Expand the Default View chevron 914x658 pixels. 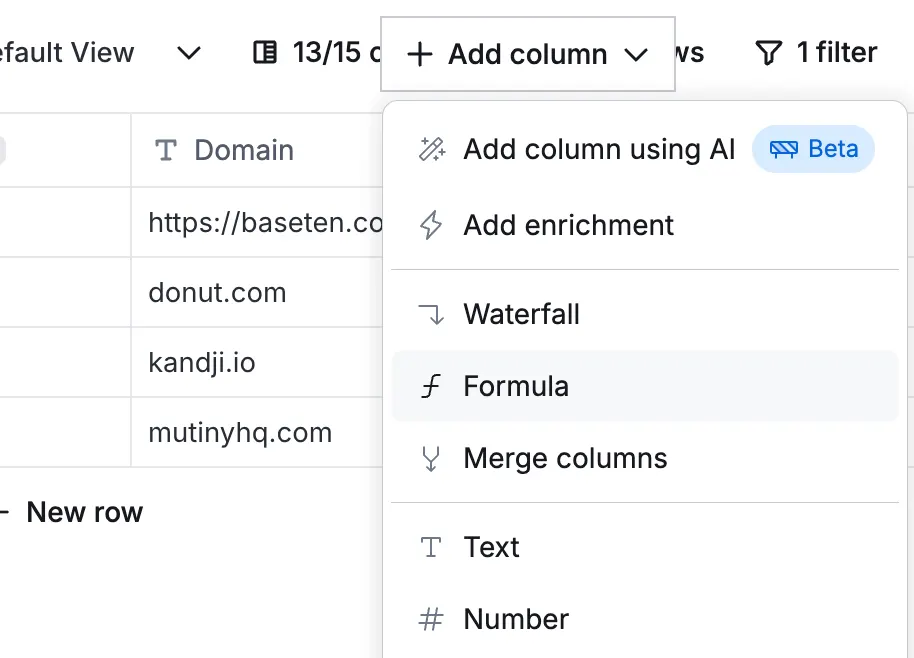189,53
